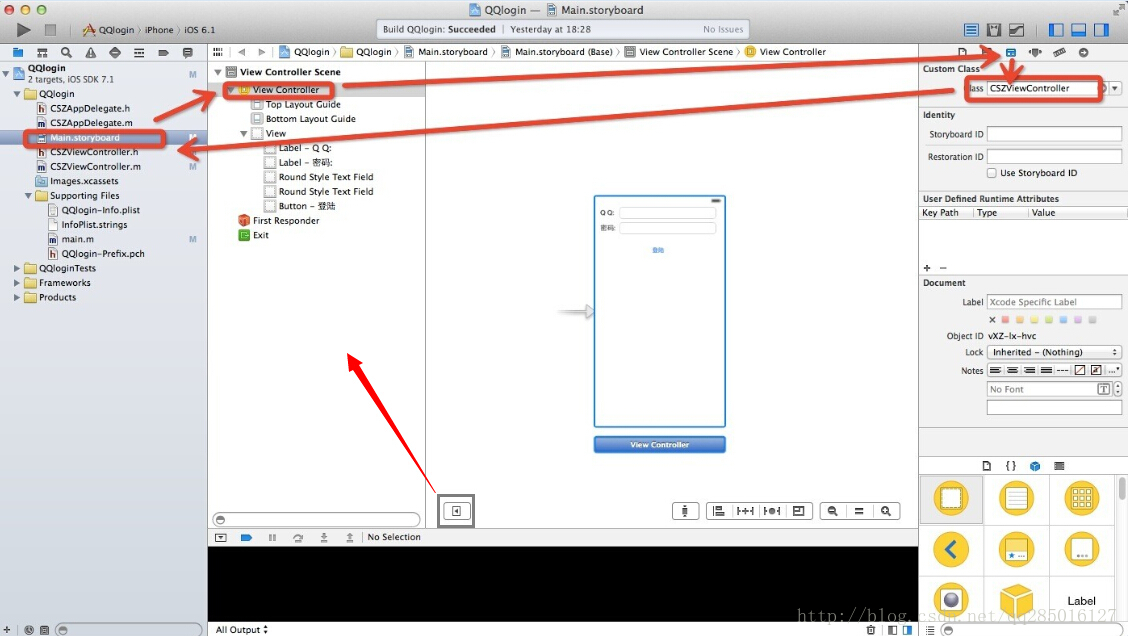Open the Symbol navigator tab
Image resolution: width=1128 pixels, height=636 pixels.
(x=42, y=52)
